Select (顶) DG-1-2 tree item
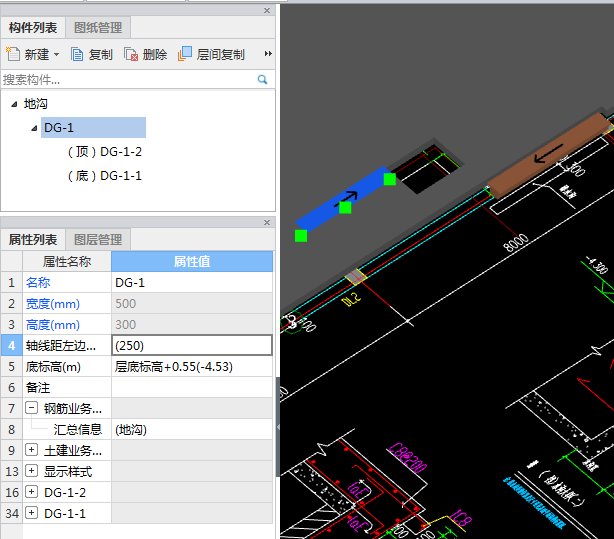This screenshot has width=614, height=539. coord(105,152)
